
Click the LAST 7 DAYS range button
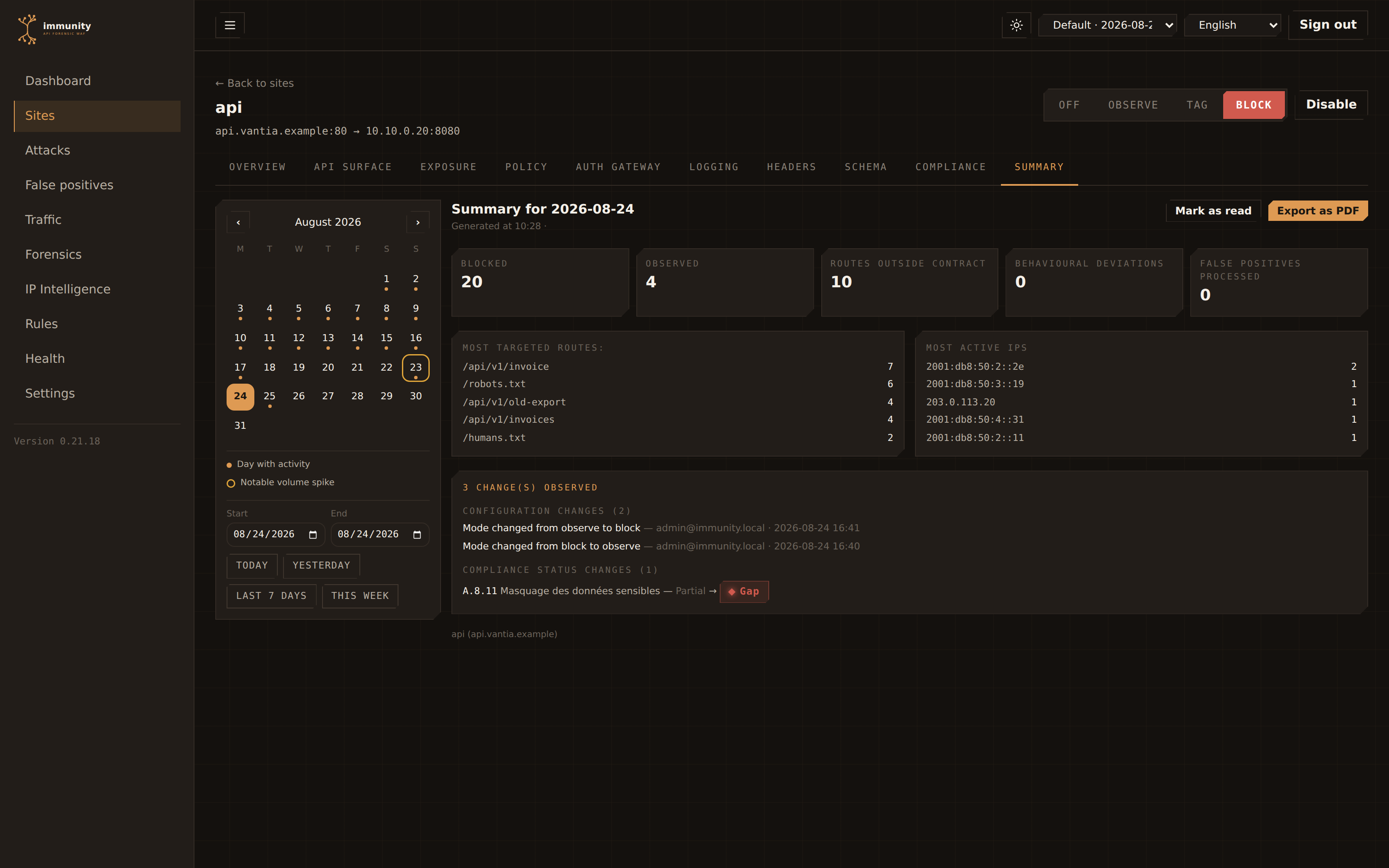tap(271, 596)
